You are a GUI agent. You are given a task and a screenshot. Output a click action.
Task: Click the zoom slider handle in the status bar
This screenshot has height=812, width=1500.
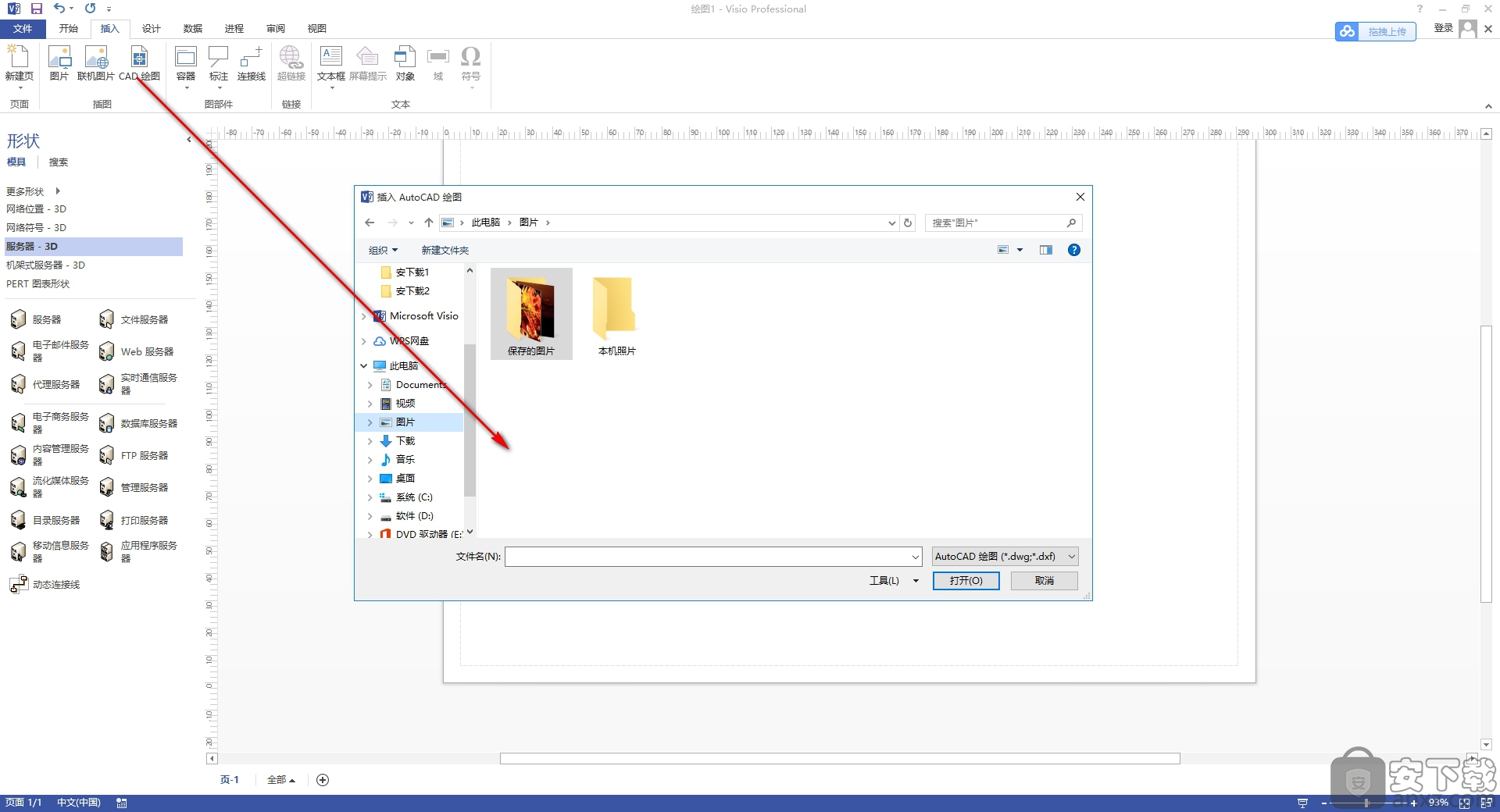point(1366,803)
